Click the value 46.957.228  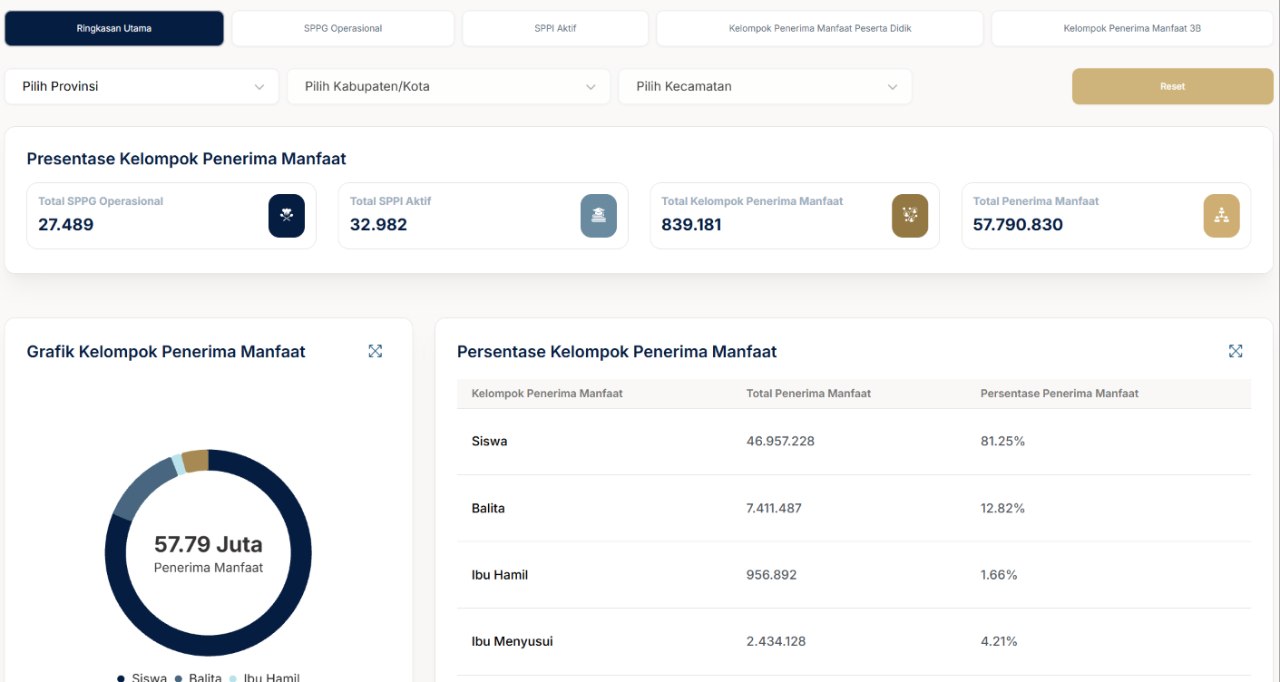click(780, 441)
